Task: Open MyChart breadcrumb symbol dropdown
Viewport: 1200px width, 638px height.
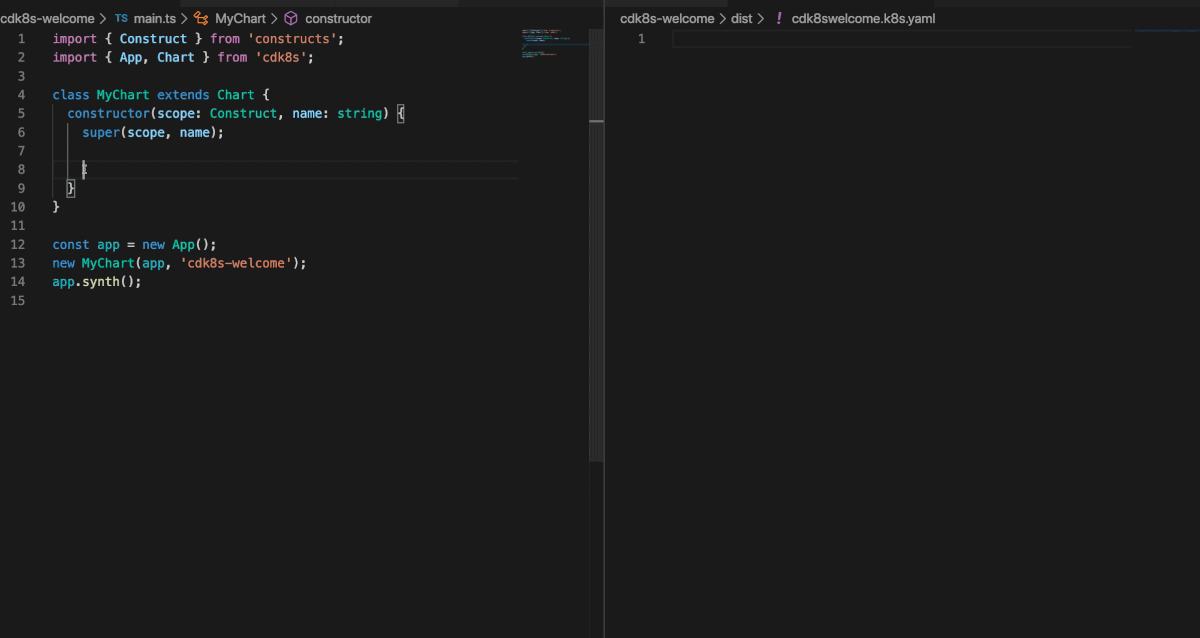Action: [240, 18]
